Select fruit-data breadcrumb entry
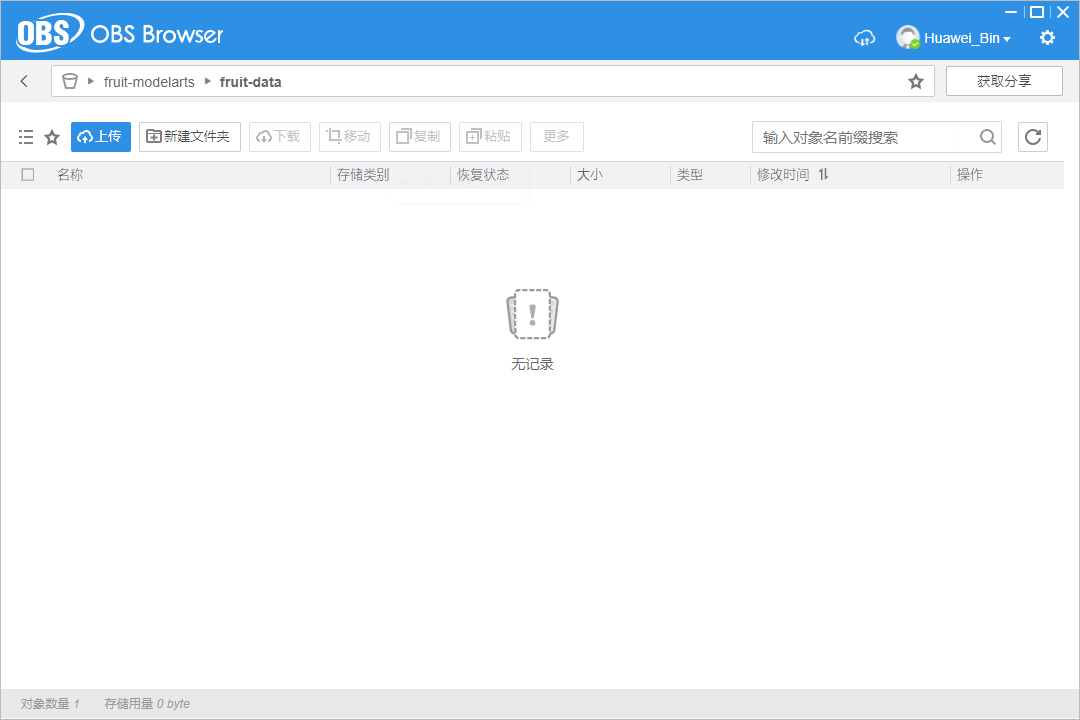The image size is (1080, 720). (250, 82)
